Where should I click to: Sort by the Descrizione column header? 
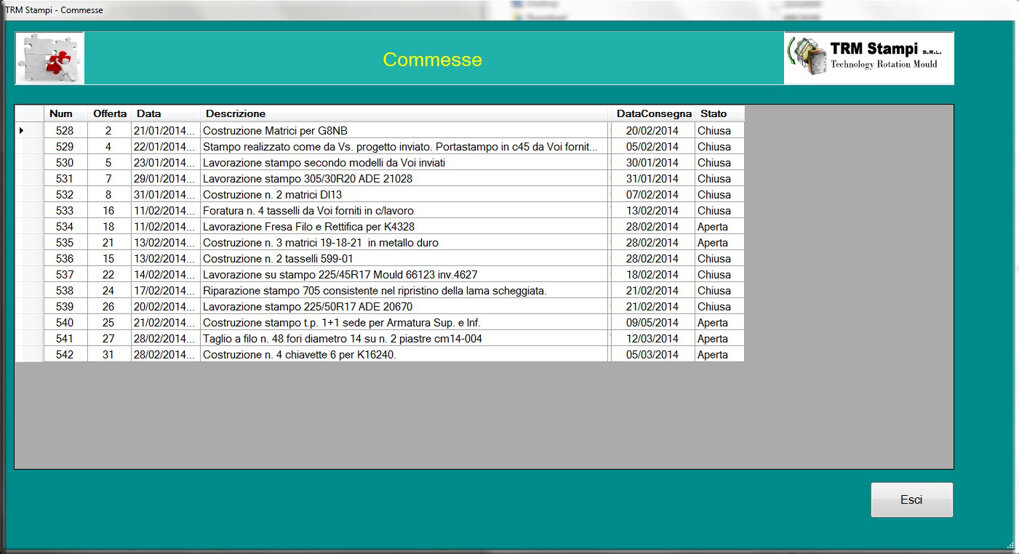[x=406, y=113]
